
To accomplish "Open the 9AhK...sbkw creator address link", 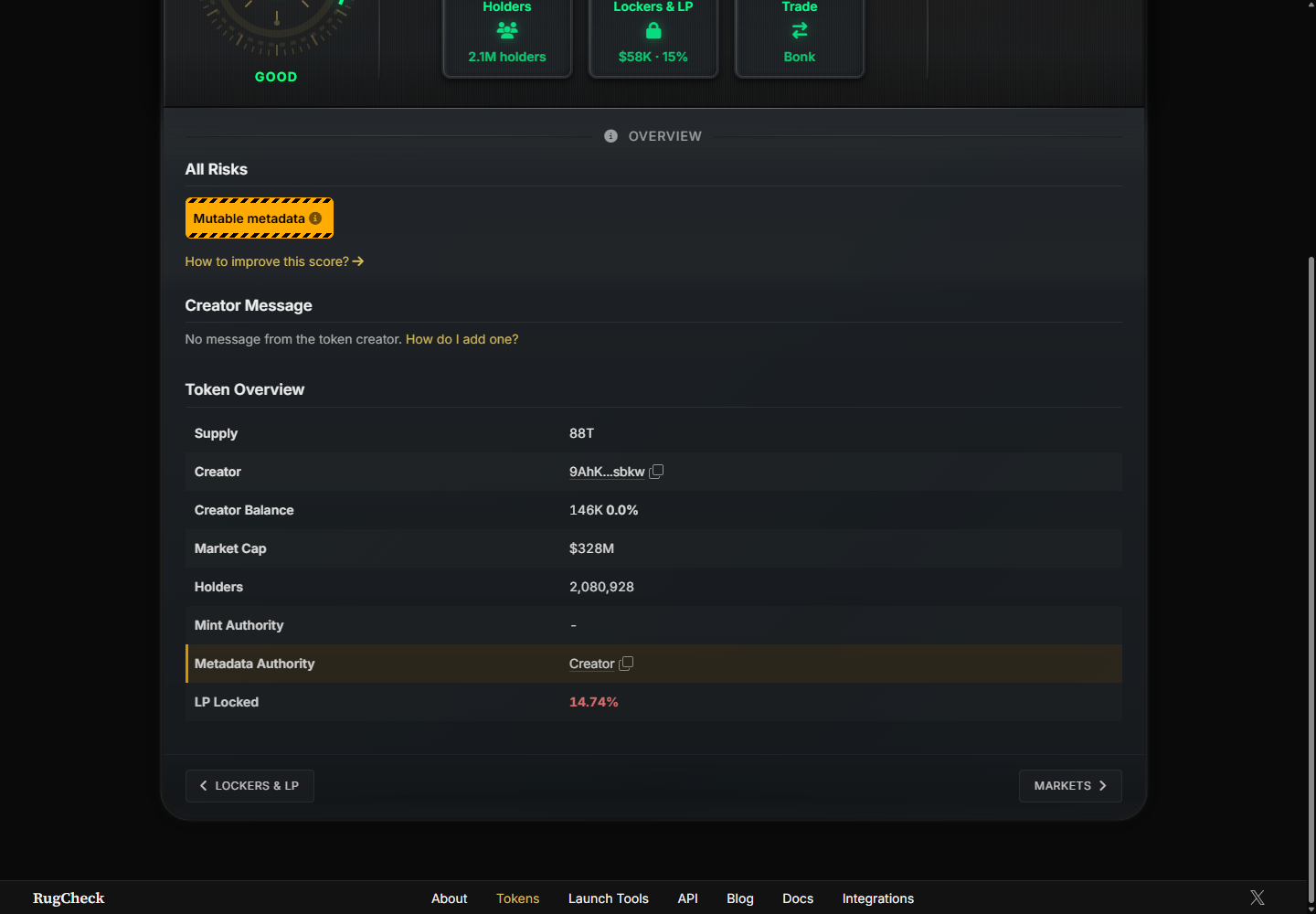I will 607,472.
